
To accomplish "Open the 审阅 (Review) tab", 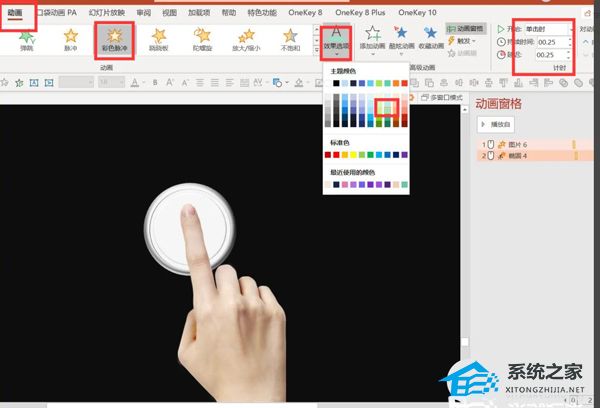I will pos(143,13).
